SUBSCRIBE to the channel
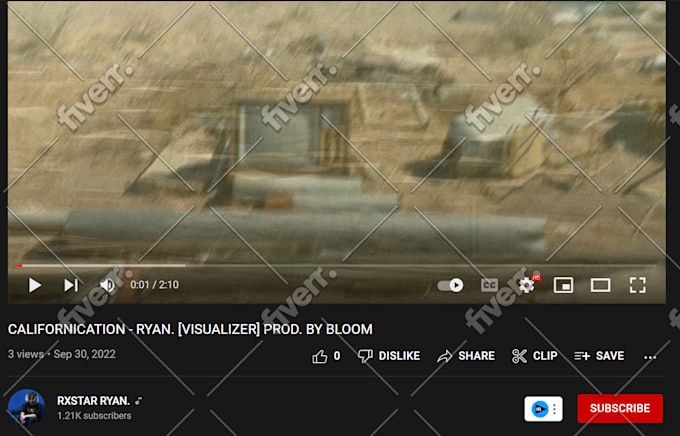The height and width of the screenshot is (436, 680). click(620, 408)
